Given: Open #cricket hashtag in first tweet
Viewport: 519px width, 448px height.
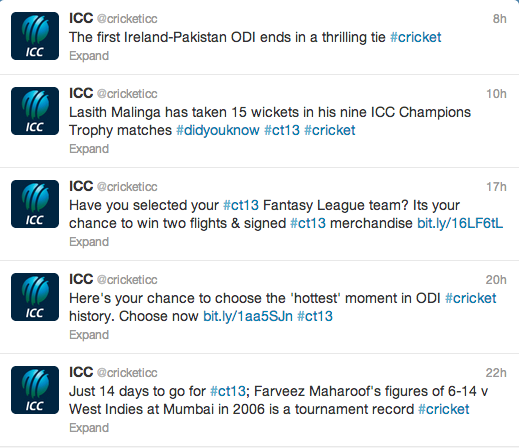Looking at the screenshot, I should 416,37.
